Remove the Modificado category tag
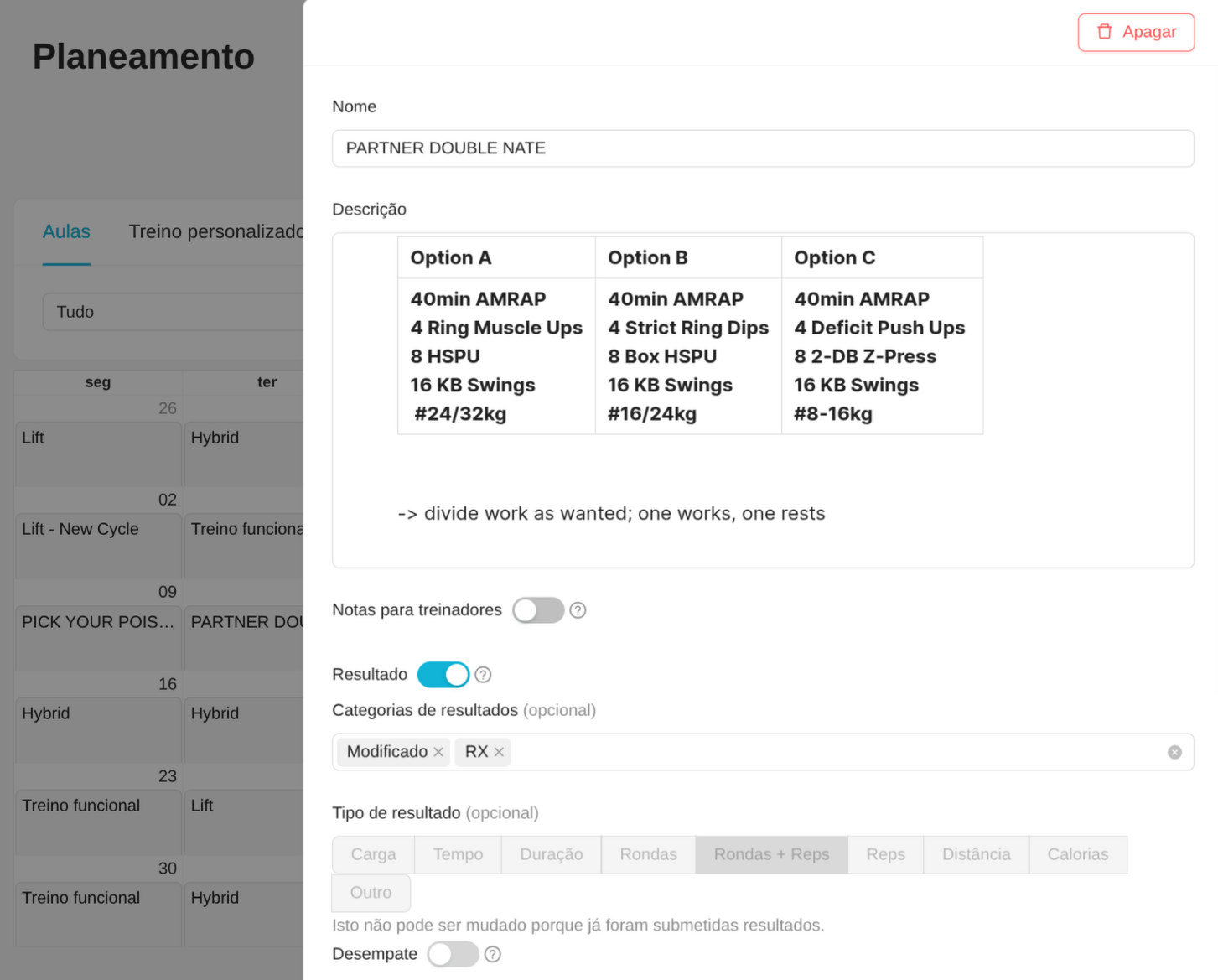The height and width of the screenshot is (980, 1218). 438,752
